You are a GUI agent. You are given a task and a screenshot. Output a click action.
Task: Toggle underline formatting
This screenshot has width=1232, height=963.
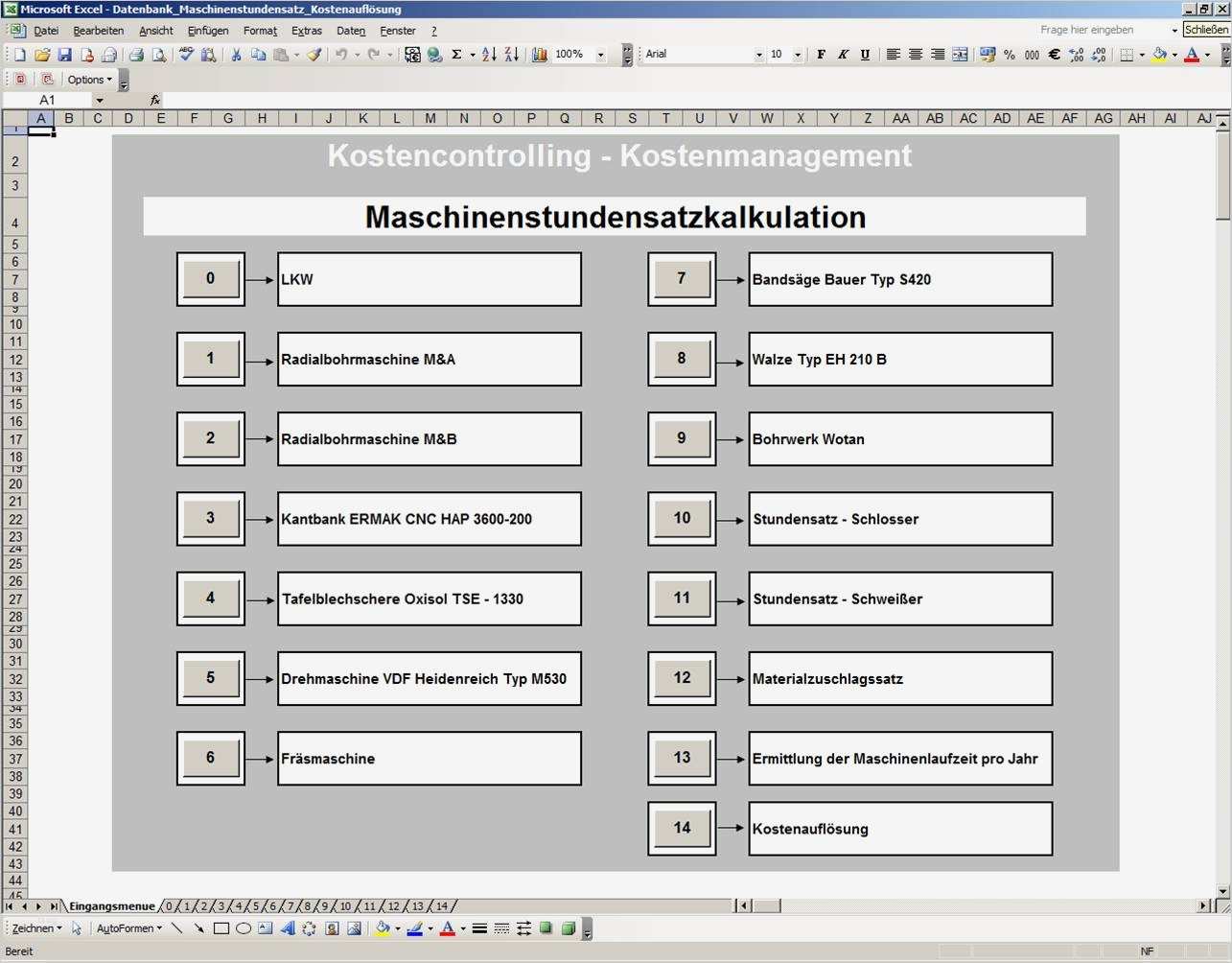(x=865, y=55)
